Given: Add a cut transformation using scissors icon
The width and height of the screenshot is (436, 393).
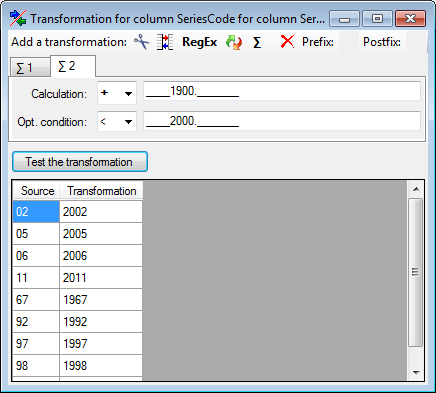Looking at the screenshot, I should pos(141,42).
